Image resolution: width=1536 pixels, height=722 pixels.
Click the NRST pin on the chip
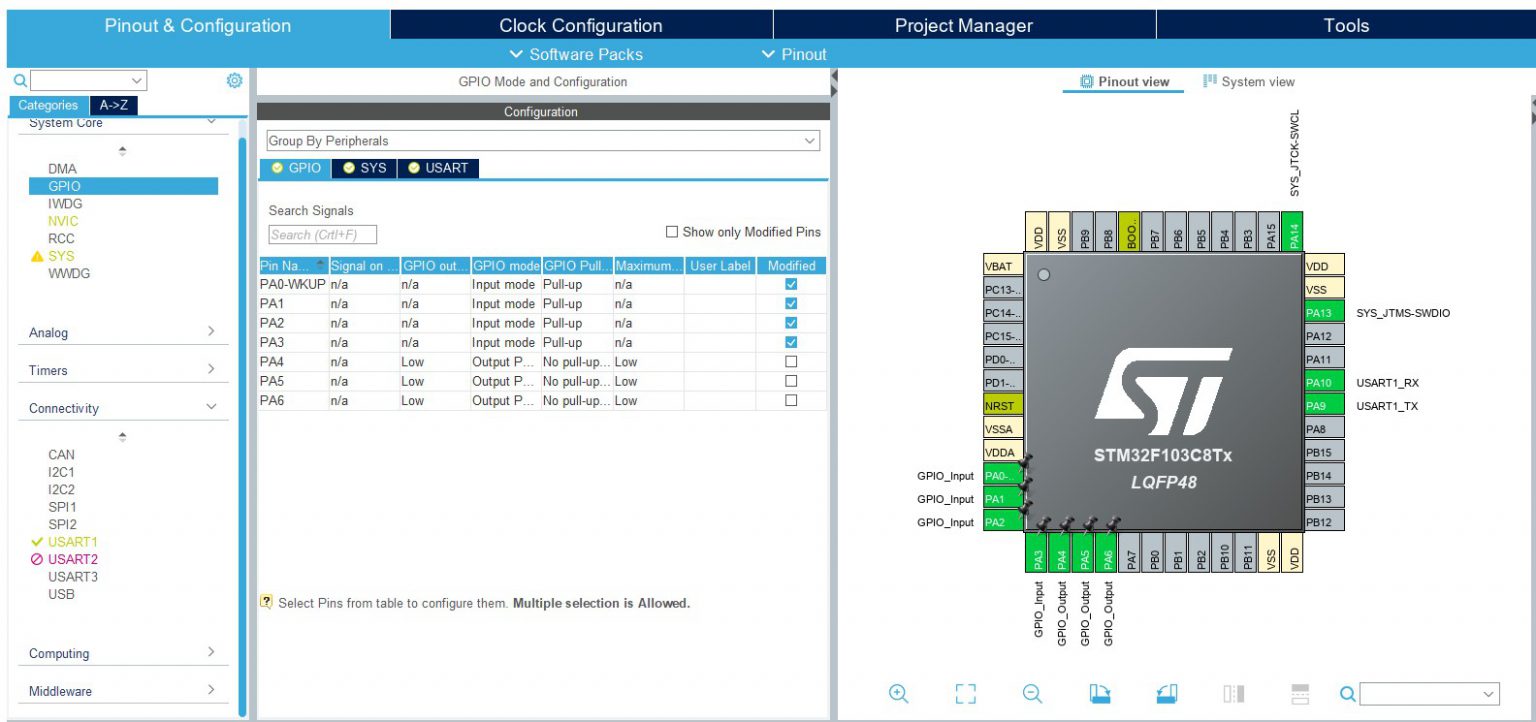point(1003,406)
